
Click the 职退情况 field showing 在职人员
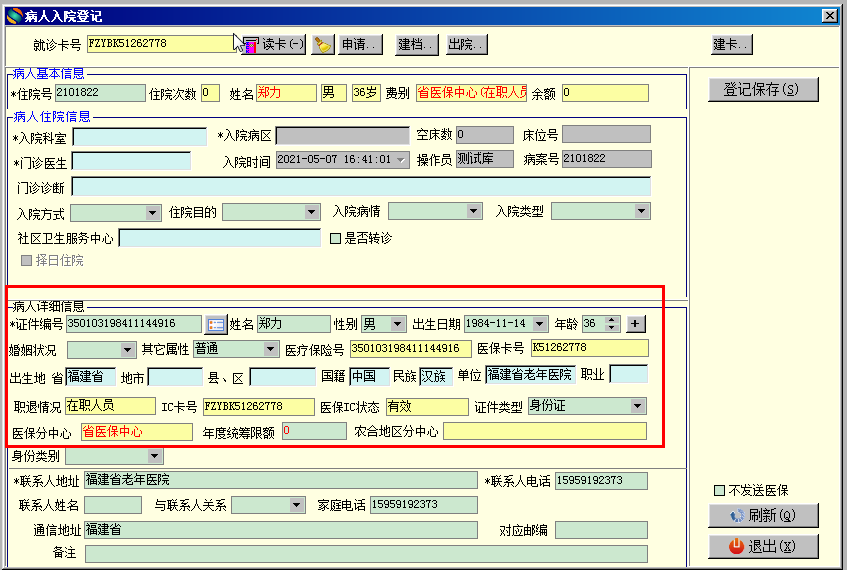(x=110, y=406)
